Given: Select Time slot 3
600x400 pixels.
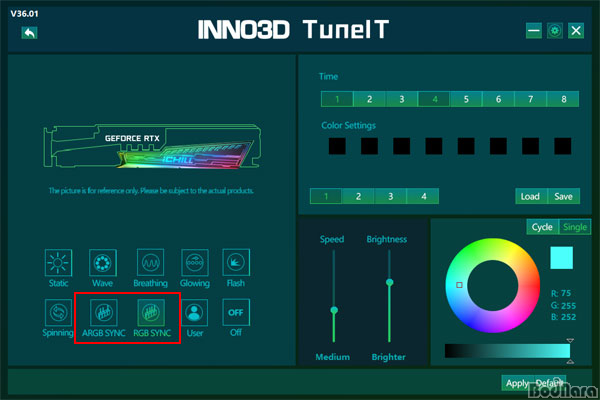Looking at the screenshot, I should point(402,99).
